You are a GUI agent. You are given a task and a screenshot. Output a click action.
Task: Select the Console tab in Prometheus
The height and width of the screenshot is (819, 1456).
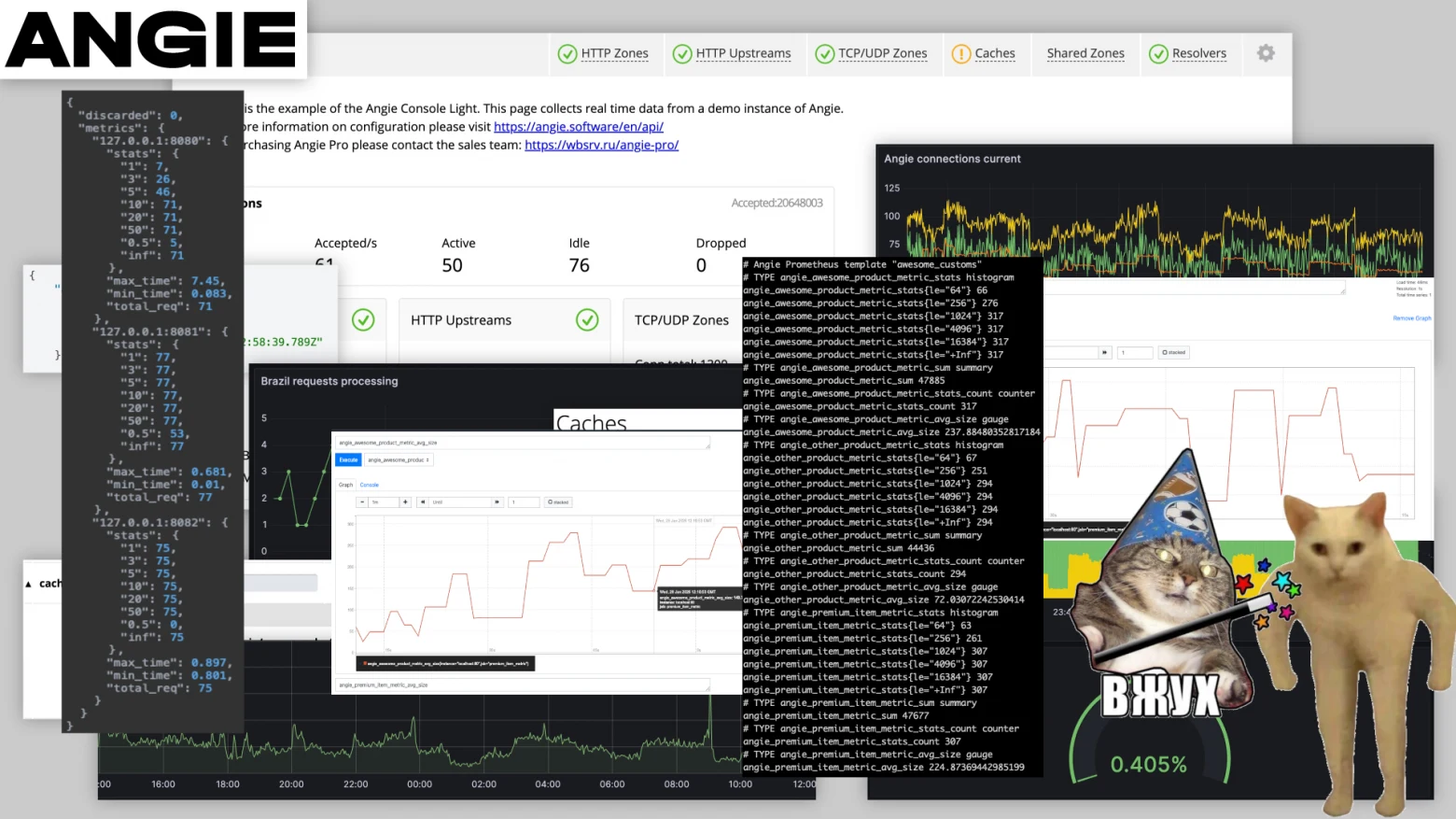pyautogui.click(x=370, y=485)
